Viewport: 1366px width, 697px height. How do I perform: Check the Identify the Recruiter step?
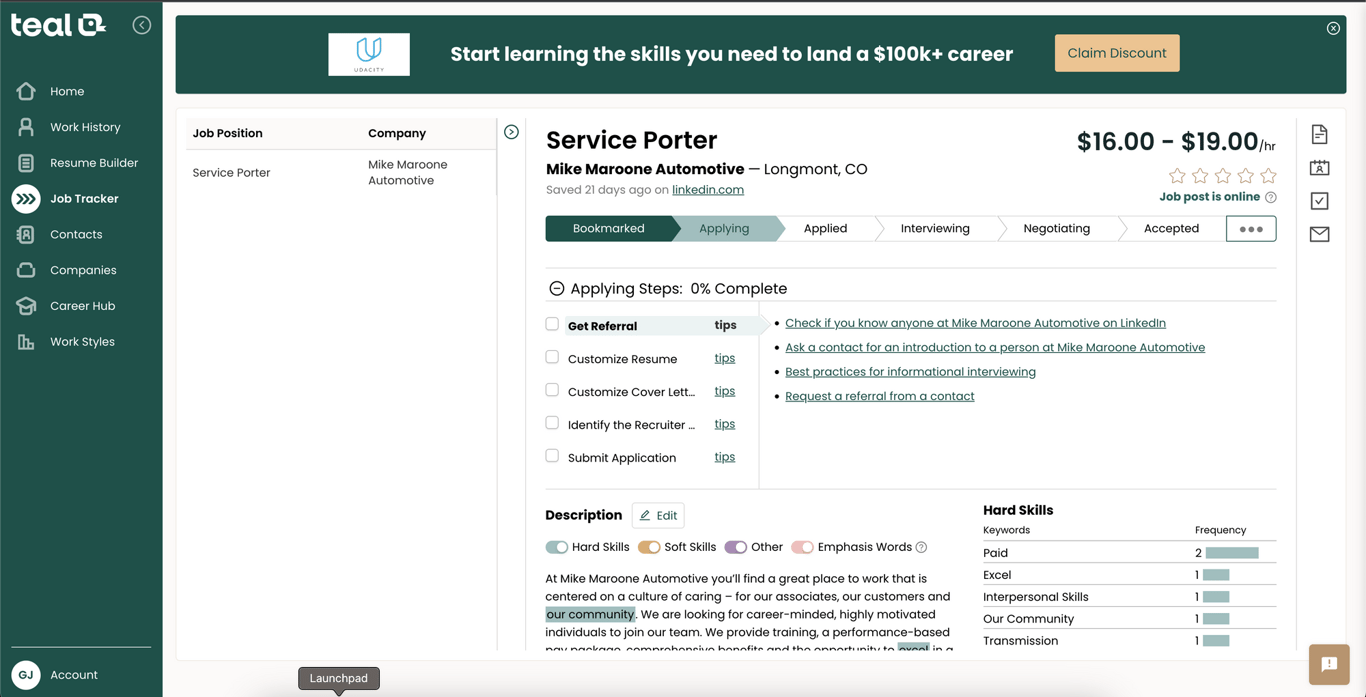[x=552, y=423]
